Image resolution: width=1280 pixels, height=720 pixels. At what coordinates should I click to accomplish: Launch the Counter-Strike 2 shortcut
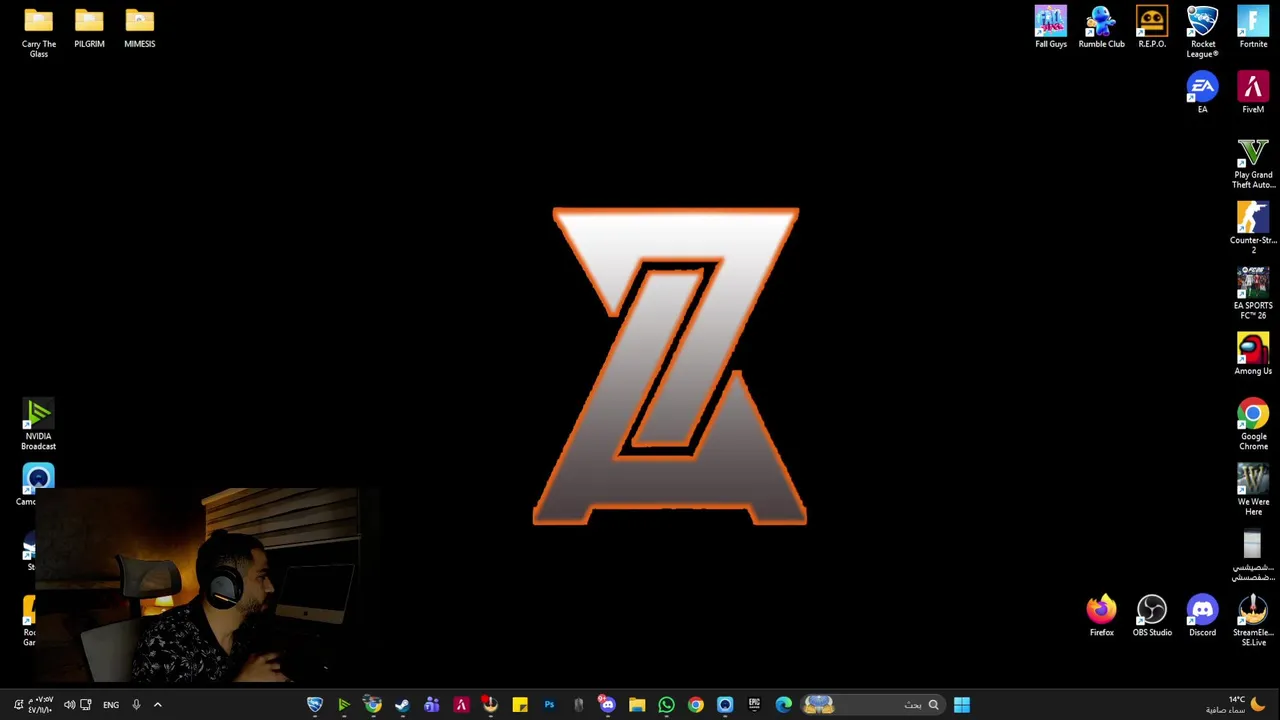coord(1253,229)
